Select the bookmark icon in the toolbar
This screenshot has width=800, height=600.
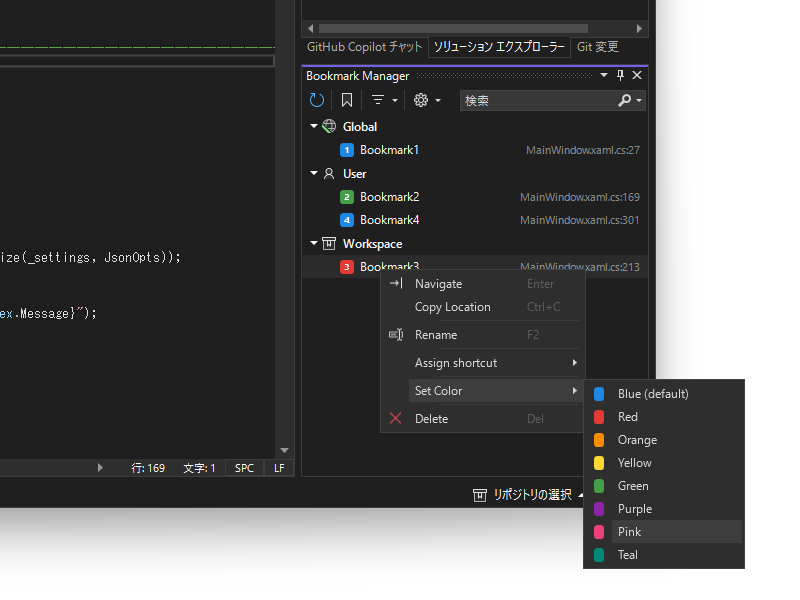pos(346,99)
